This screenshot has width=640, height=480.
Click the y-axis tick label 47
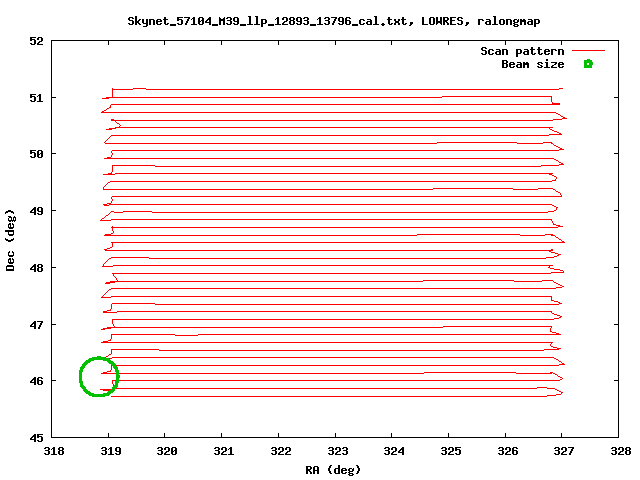coord(36,325)
